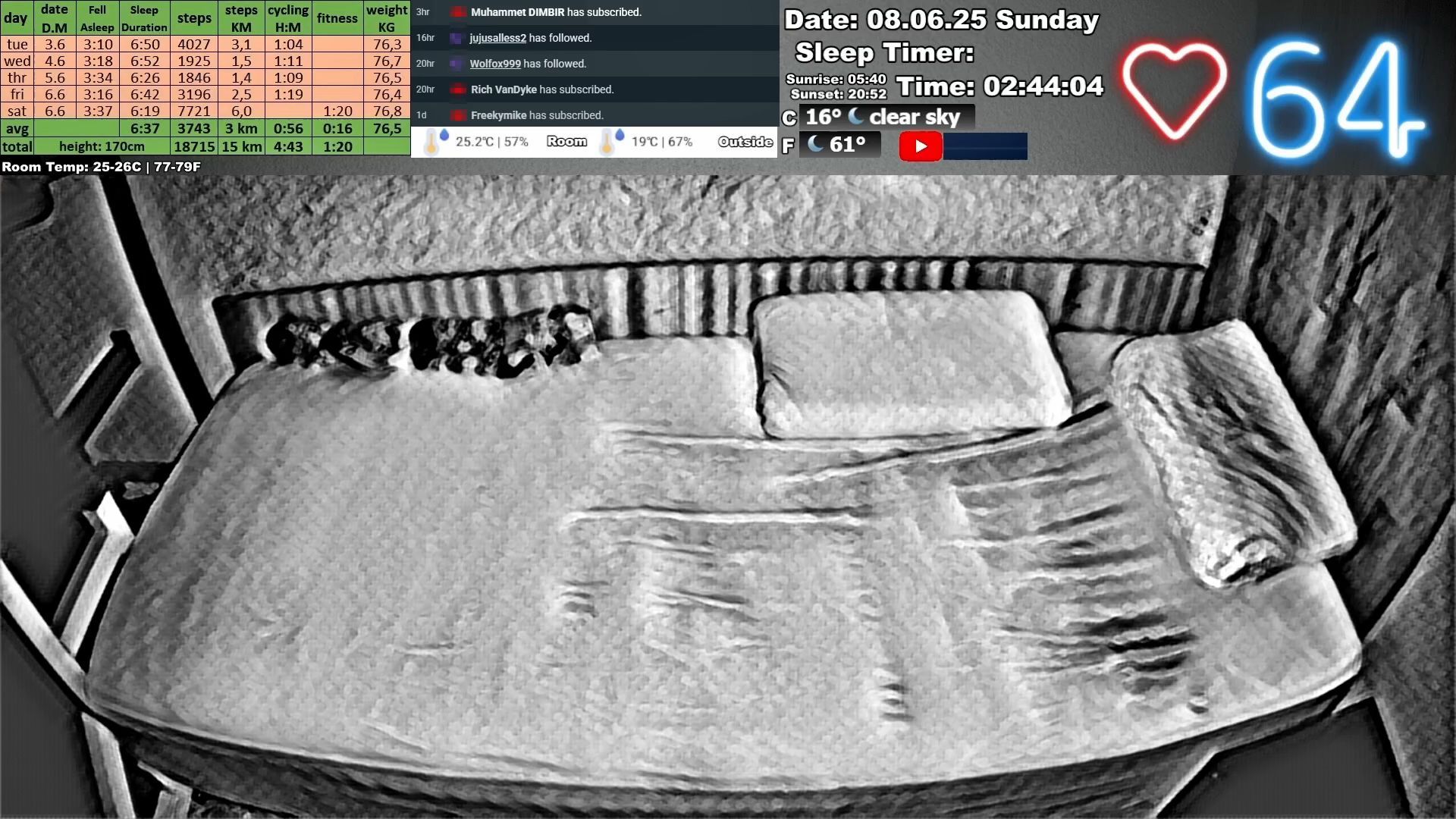Image resolution: width=1456 pixels, height=819 pixels.
Task: Click the 1:04 cycling cell
Action: [x=288, y=44]
